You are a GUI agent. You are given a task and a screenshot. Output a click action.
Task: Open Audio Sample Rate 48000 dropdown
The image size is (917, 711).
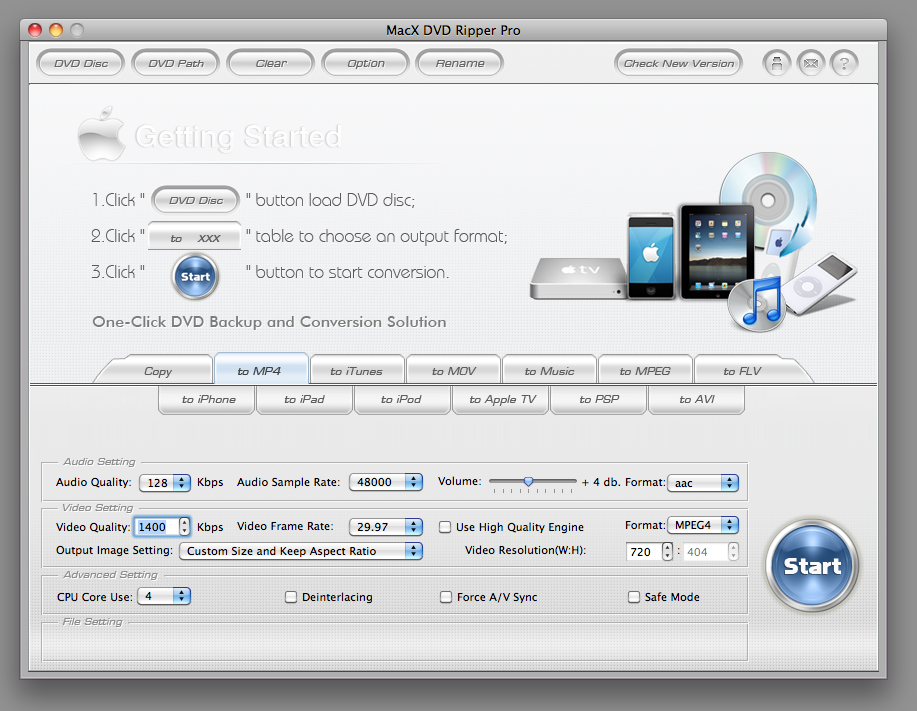(x=386, y=482)
